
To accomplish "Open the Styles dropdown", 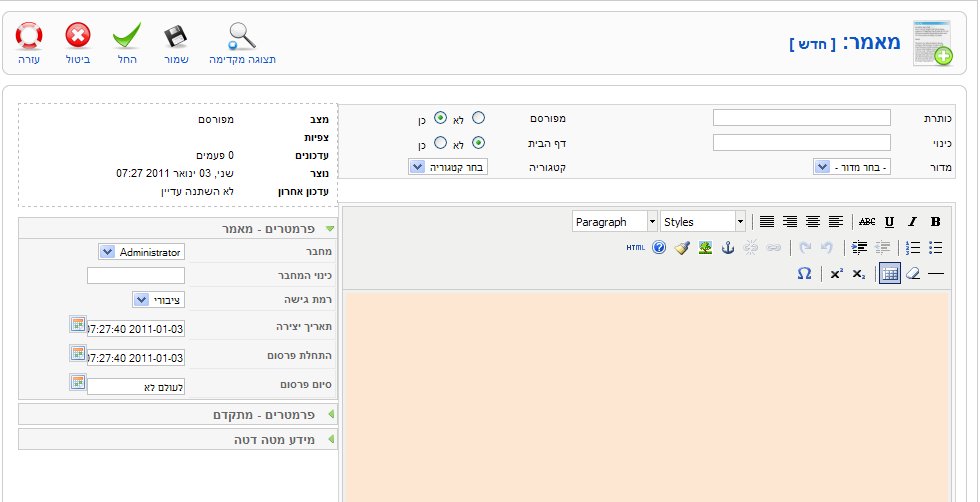I will (x=703, y=221).
